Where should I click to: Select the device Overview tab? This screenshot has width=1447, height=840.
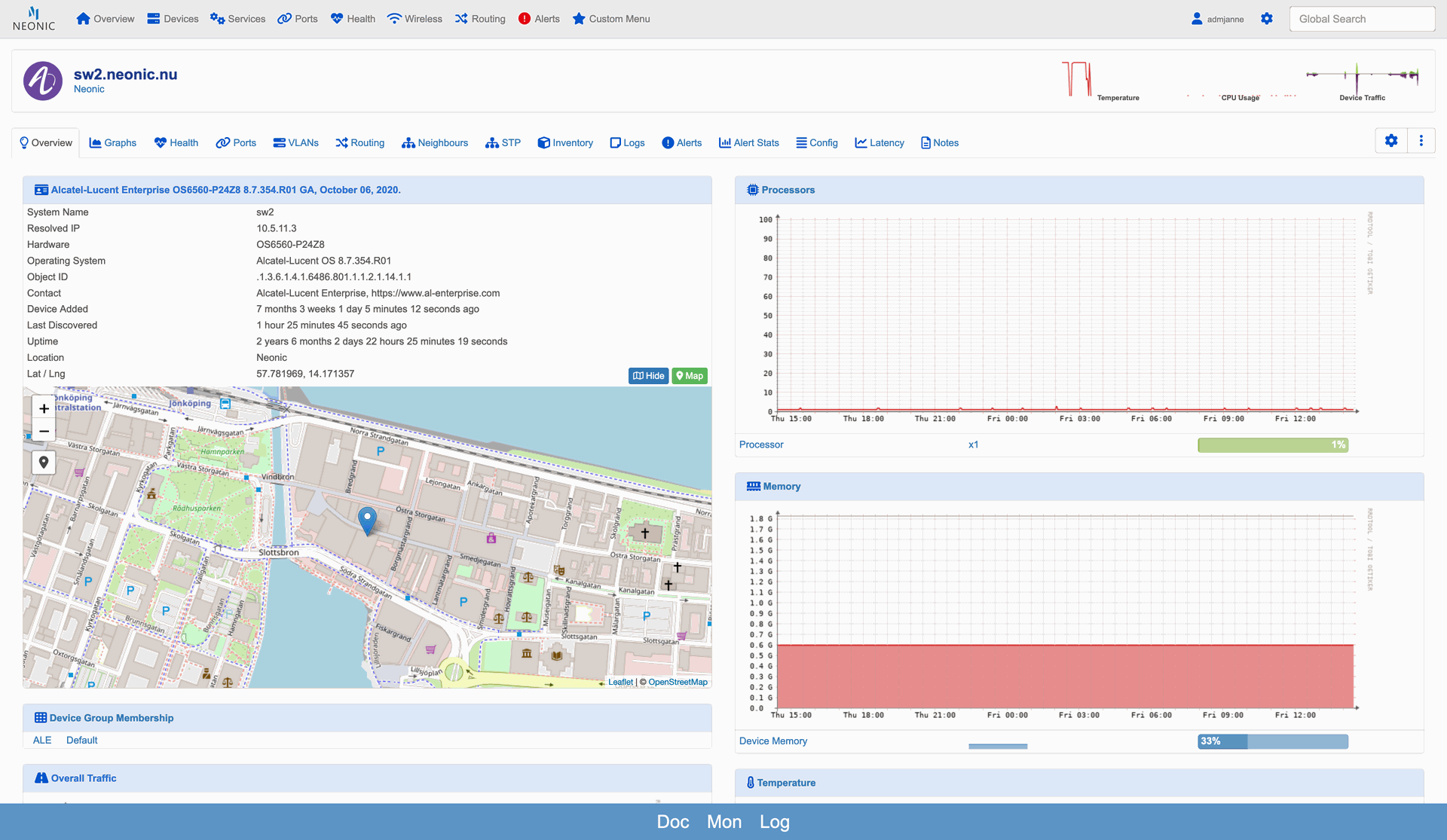46,142
